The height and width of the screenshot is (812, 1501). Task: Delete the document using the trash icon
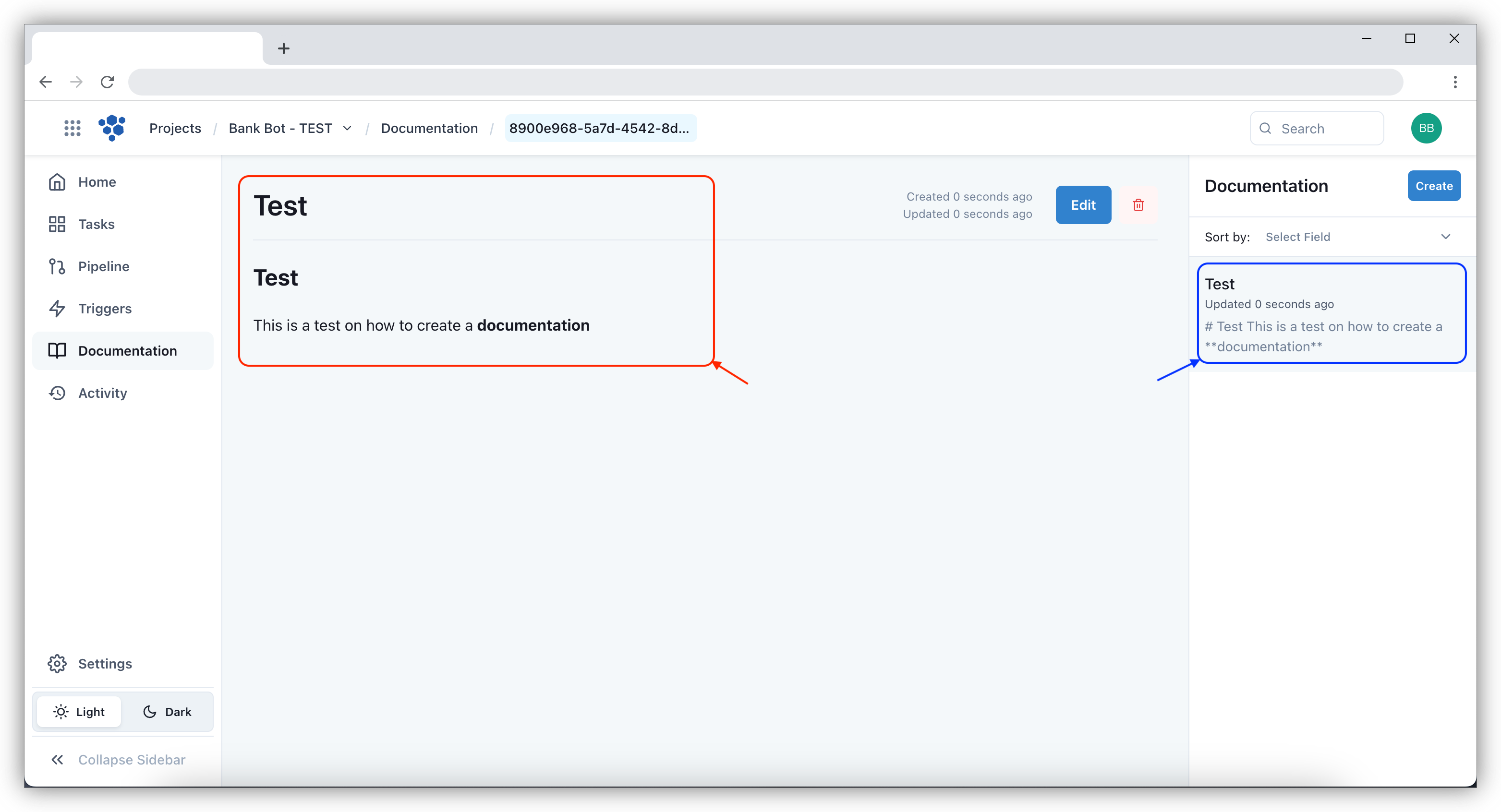pyautogui.click(x=1138, y=204)
